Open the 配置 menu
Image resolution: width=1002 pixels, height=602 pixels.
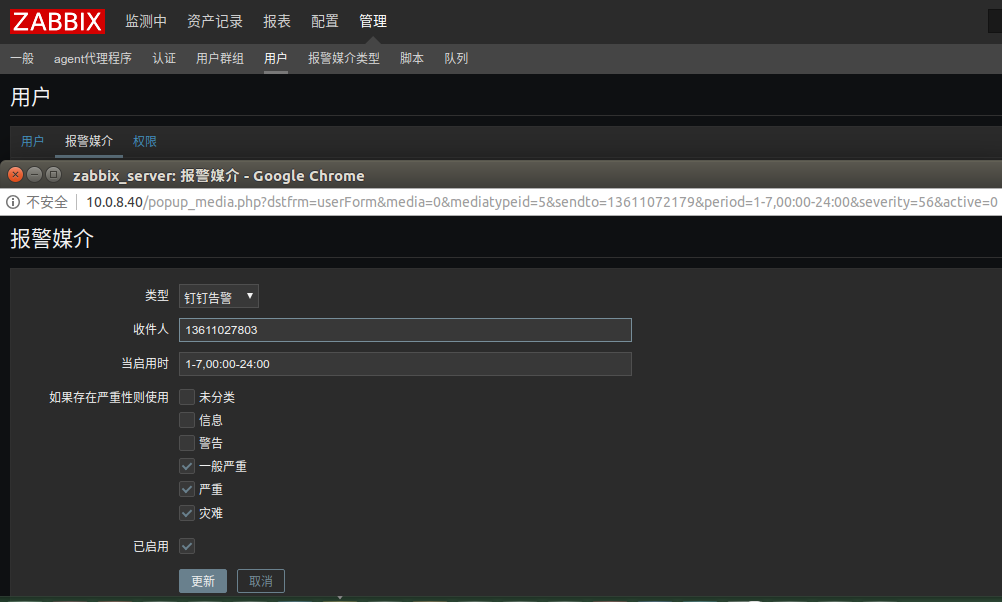[x=325, y=21]
